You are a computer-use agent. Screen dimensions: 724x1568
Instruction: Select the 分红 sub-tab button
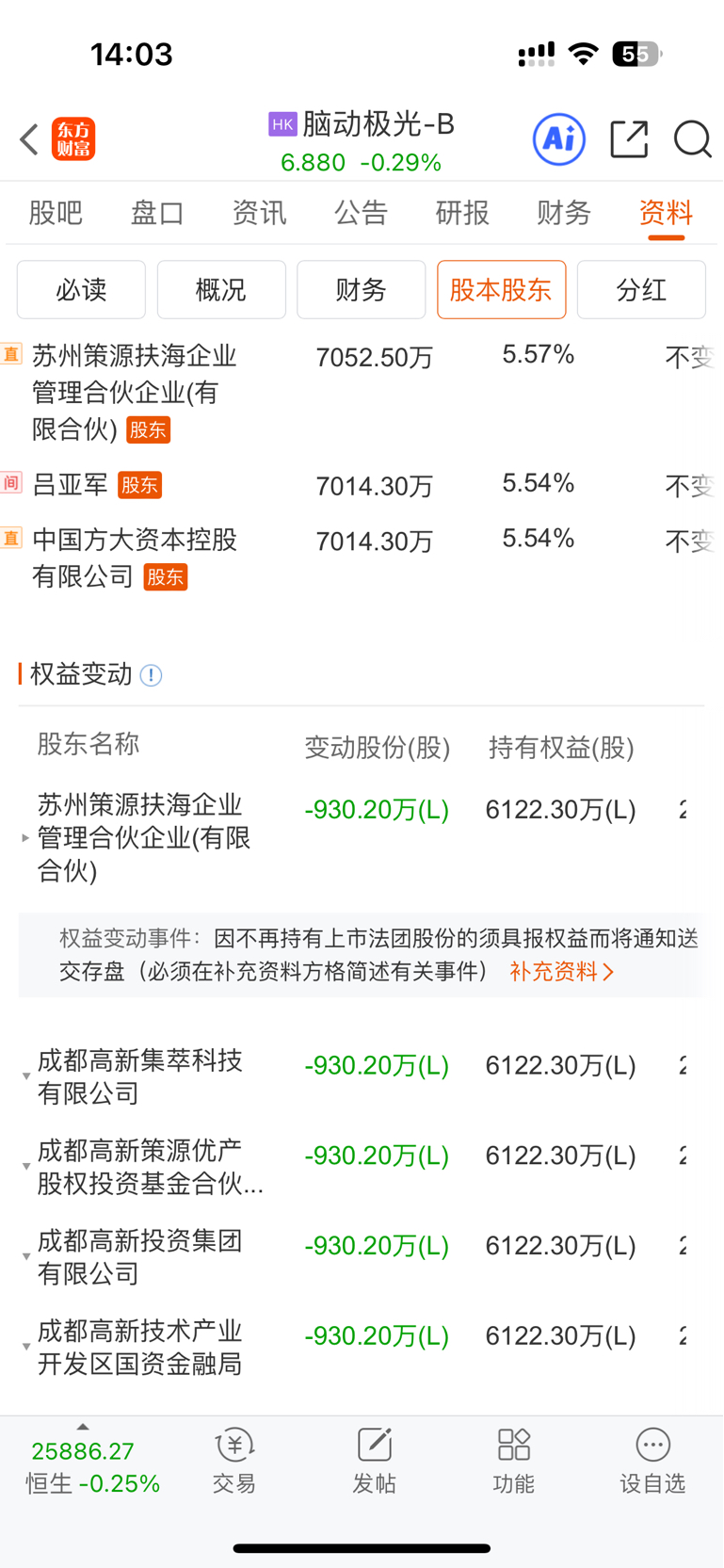pyautogui.click(x=641, y=290)
